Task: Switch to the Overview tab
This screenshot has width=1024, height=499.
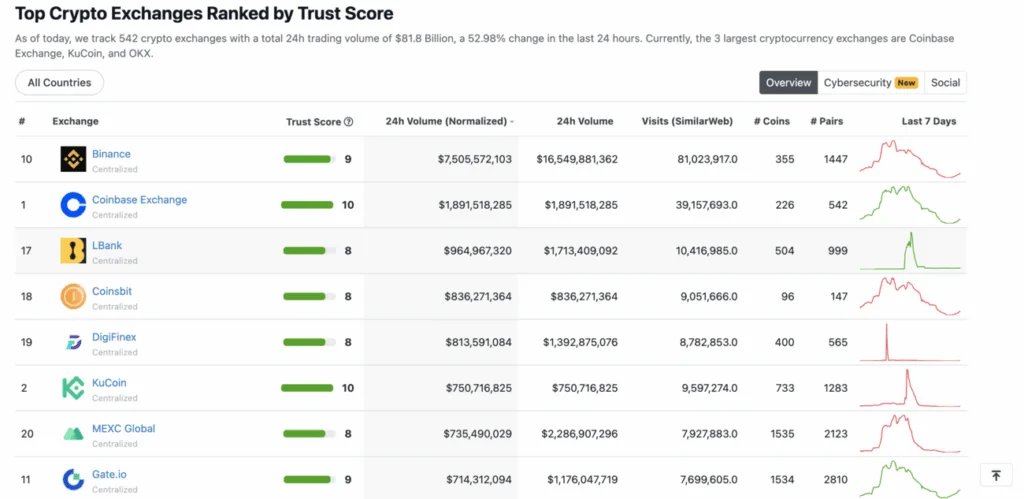Action: click(x=788, y=83)
